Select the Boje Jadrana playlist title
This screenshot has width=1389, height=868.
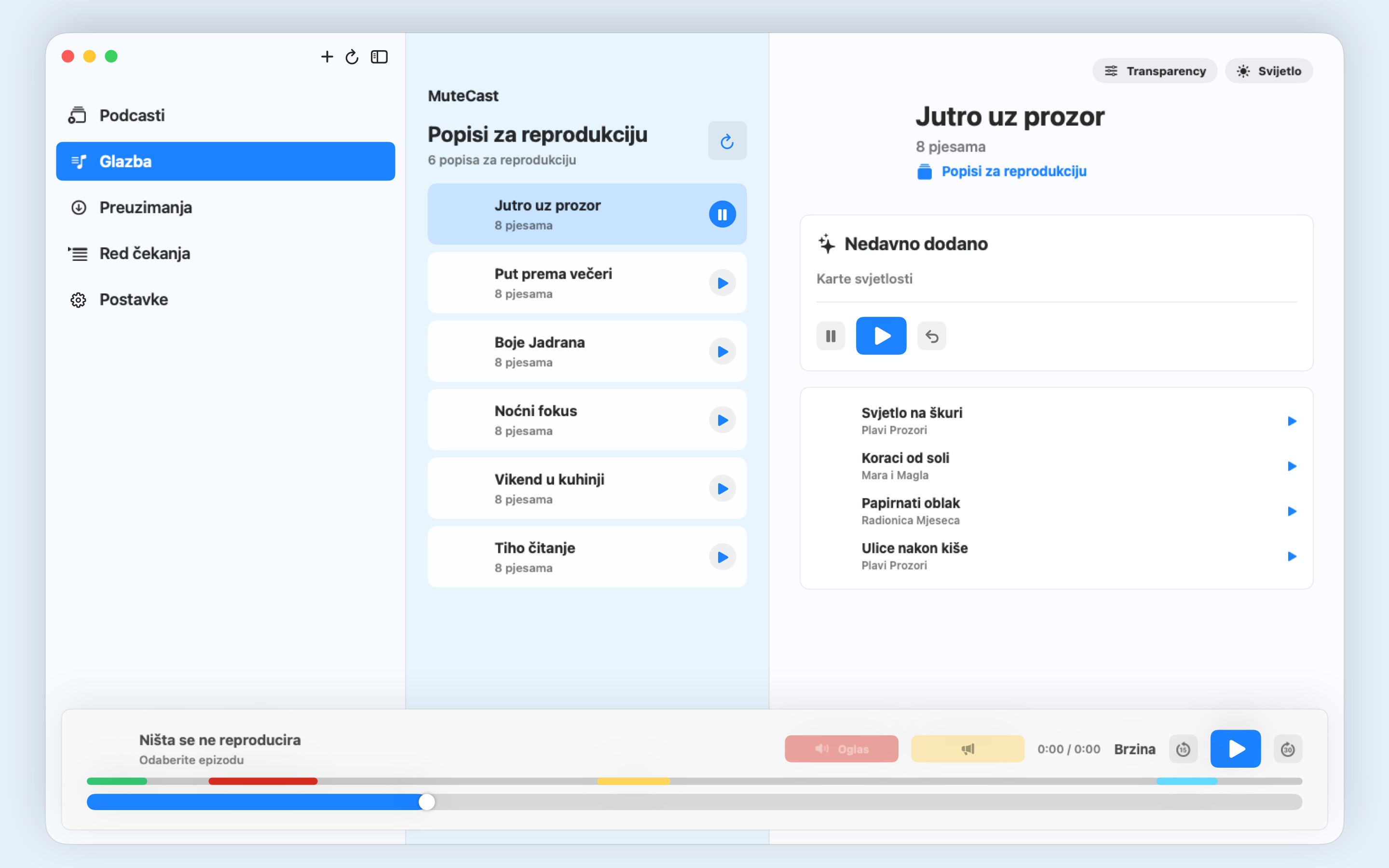pos(540,342)
